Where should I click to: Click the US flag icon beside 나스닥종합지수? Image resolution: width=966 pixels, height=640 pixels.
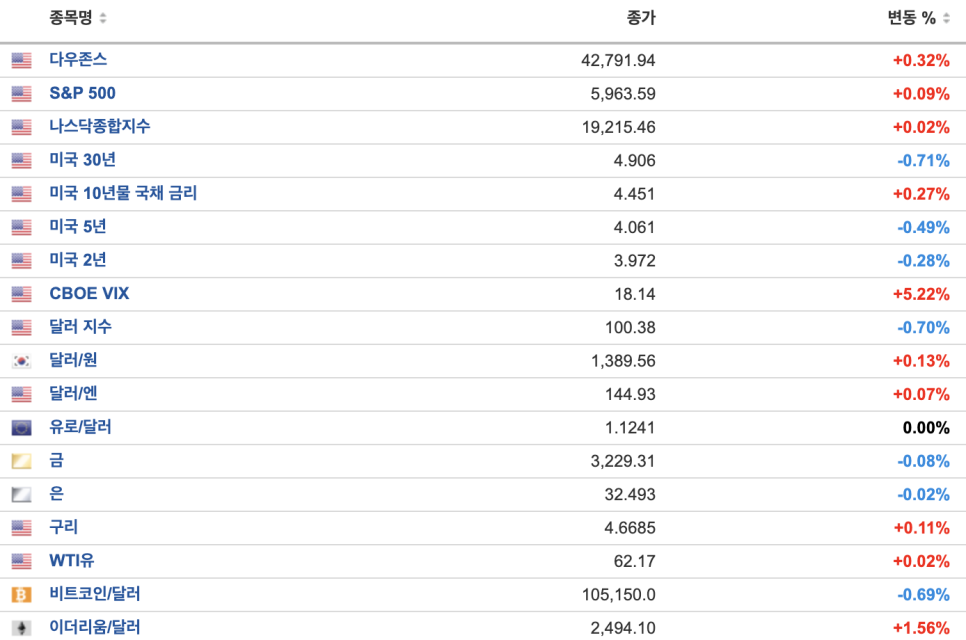click(22, 127)
